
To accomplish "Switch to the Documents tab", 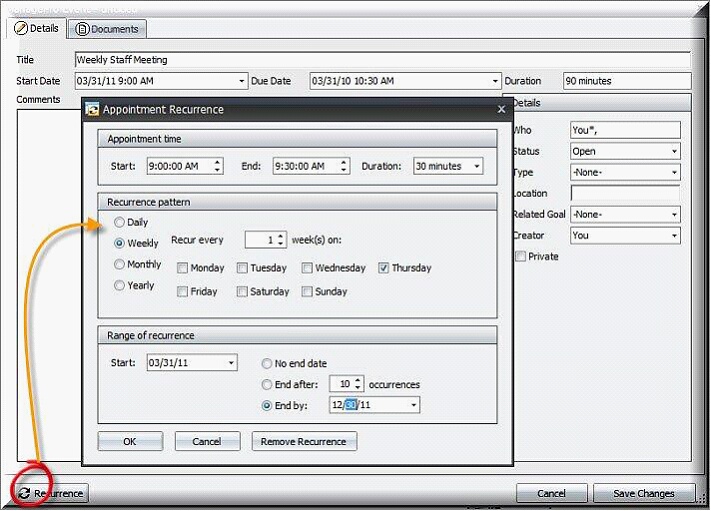I will [107, 29].
